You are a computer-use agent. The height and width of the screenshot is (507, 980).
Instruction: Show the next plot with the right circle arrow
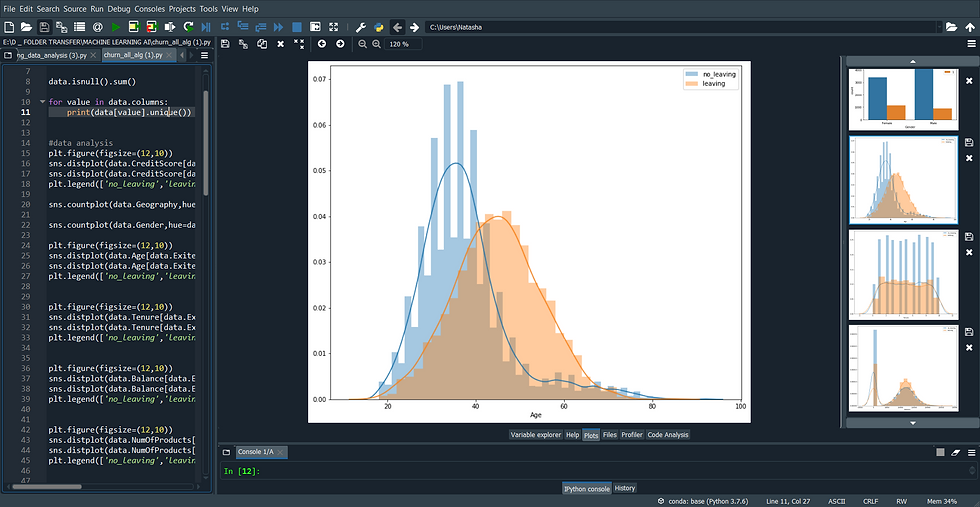(340, 44)
